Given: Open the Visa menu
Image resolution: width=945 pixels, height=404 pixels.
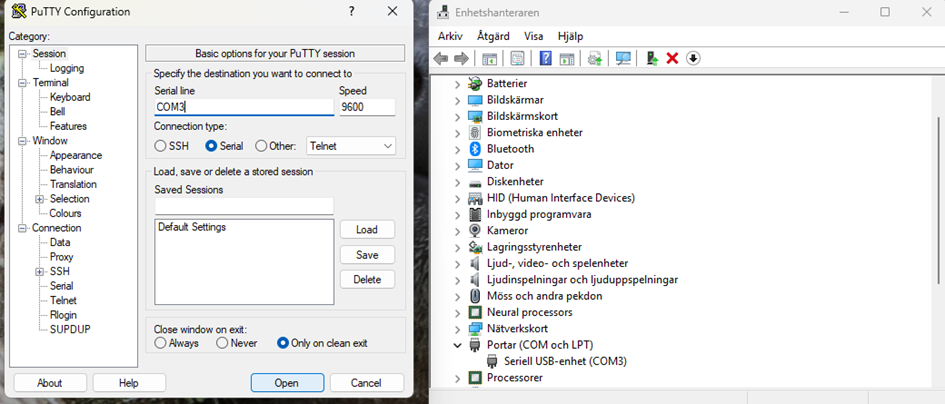Looking at the screenshot, I should 533,36.
